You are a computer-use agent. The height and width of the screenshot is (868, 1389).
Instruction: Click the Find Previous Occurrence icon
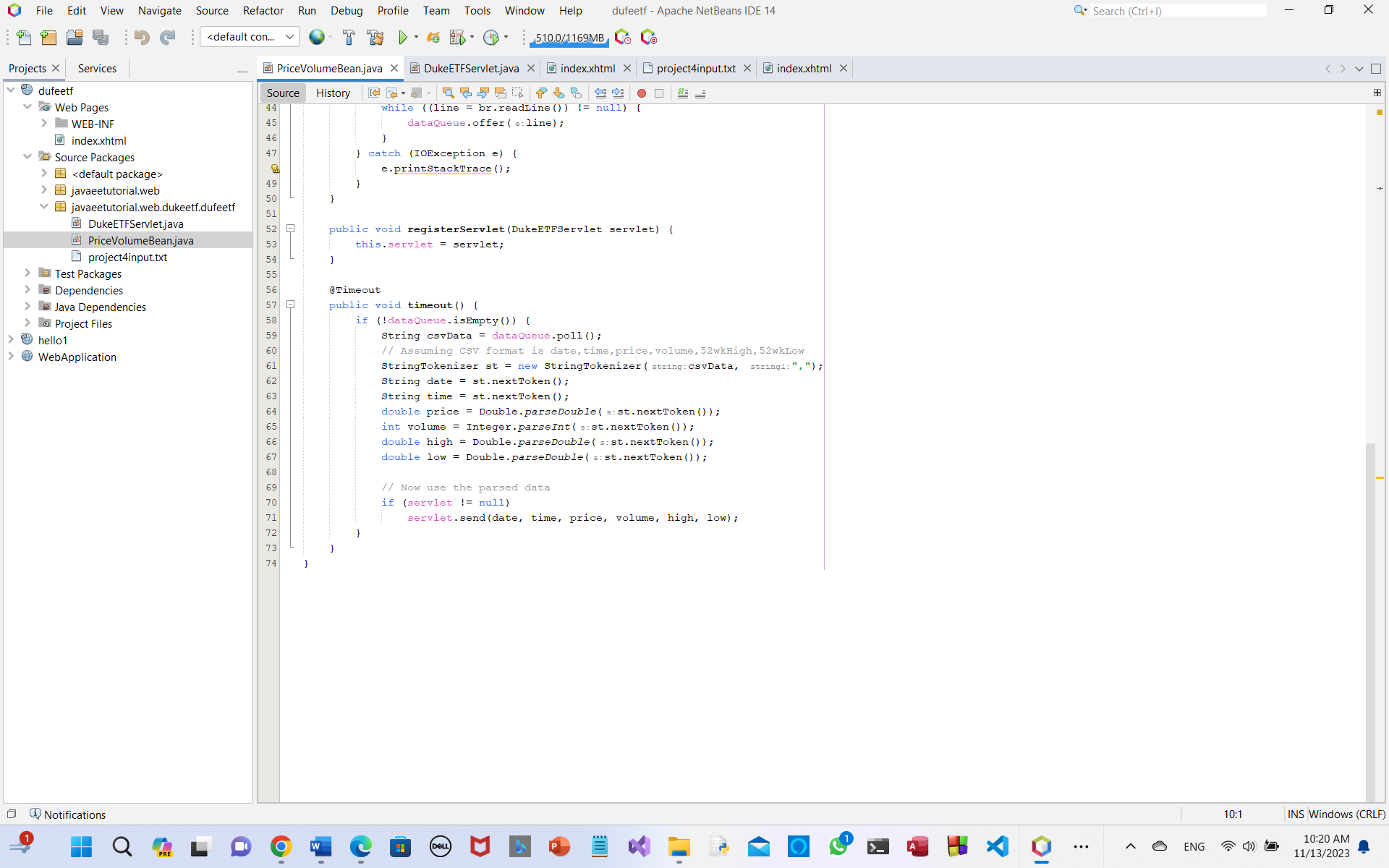click(x=465, y=93)
